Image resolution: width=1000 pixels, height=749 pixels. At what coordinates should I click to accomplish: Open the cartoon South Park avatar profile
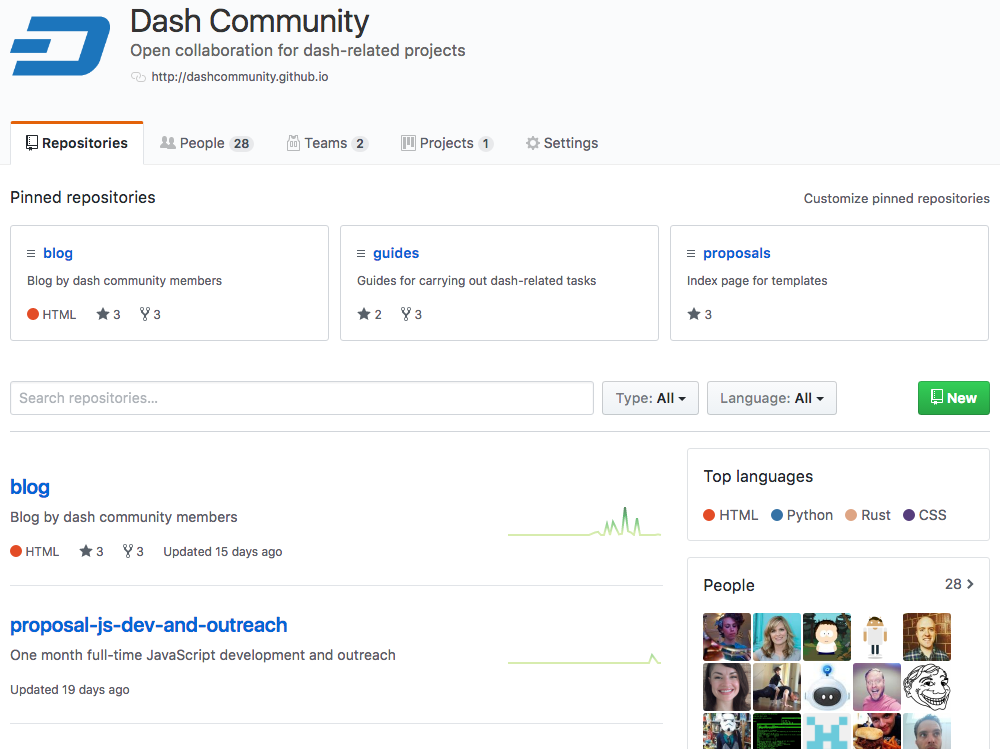[x=827, y=637]
